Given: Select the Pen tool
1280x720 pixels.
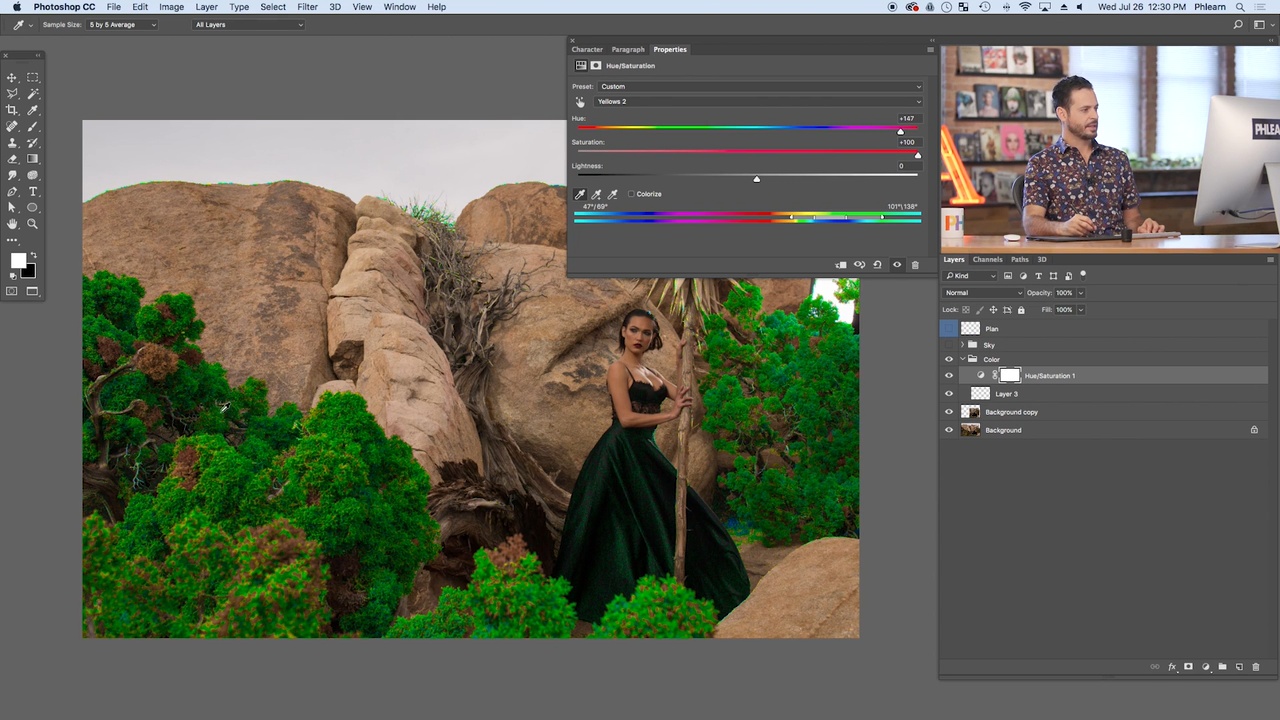Looking at the screenshot, I should click(12, 191).
